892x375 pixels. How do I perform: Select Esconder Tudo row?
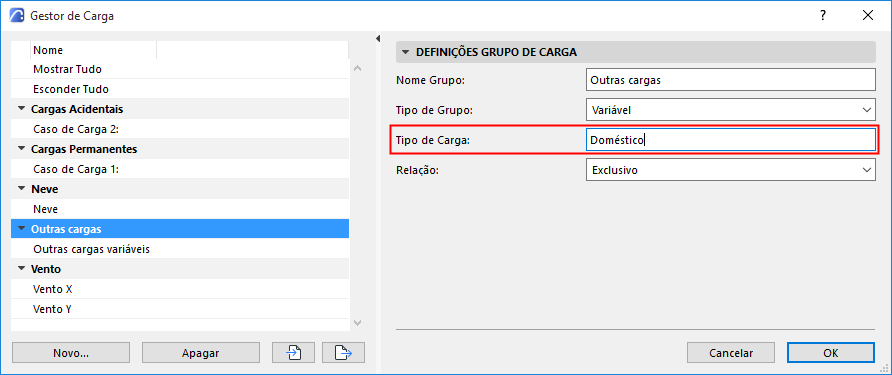(x=180, y=89)
